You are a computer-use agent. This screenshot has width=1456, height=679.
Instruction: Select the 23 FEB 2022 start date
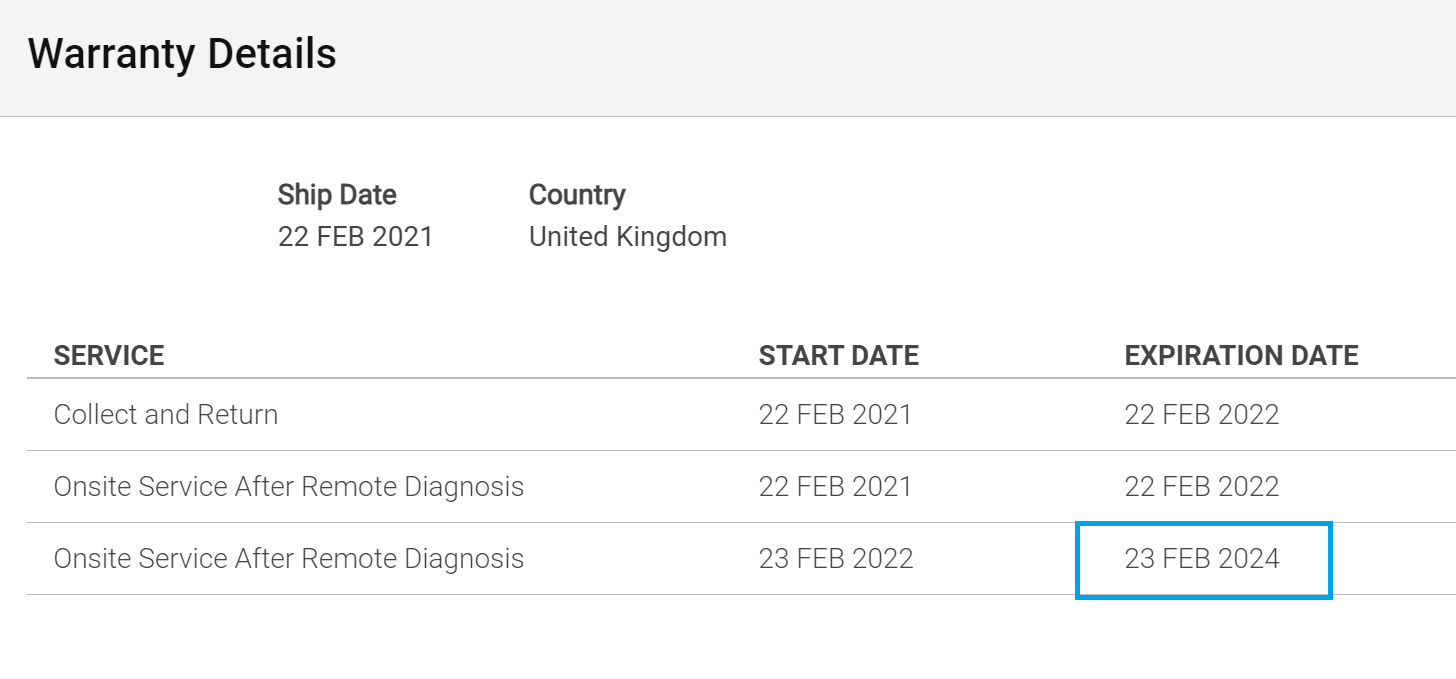click(836, 559)
